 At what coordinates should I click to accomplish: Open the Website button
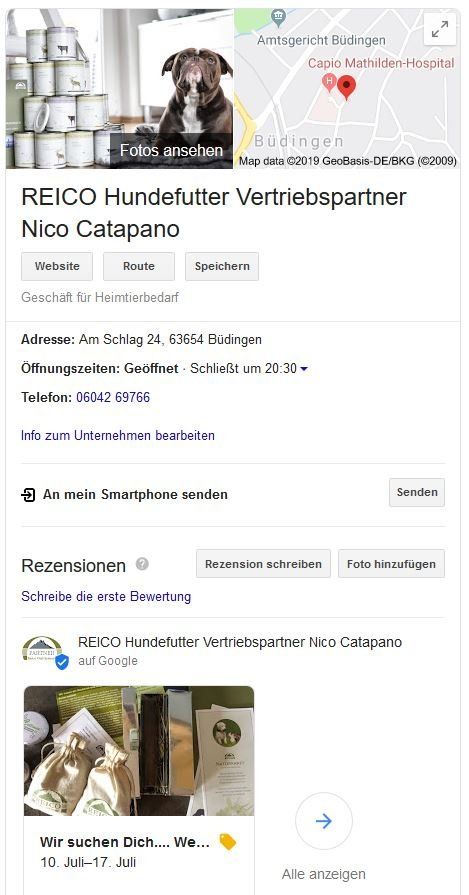tap(57, 267)
